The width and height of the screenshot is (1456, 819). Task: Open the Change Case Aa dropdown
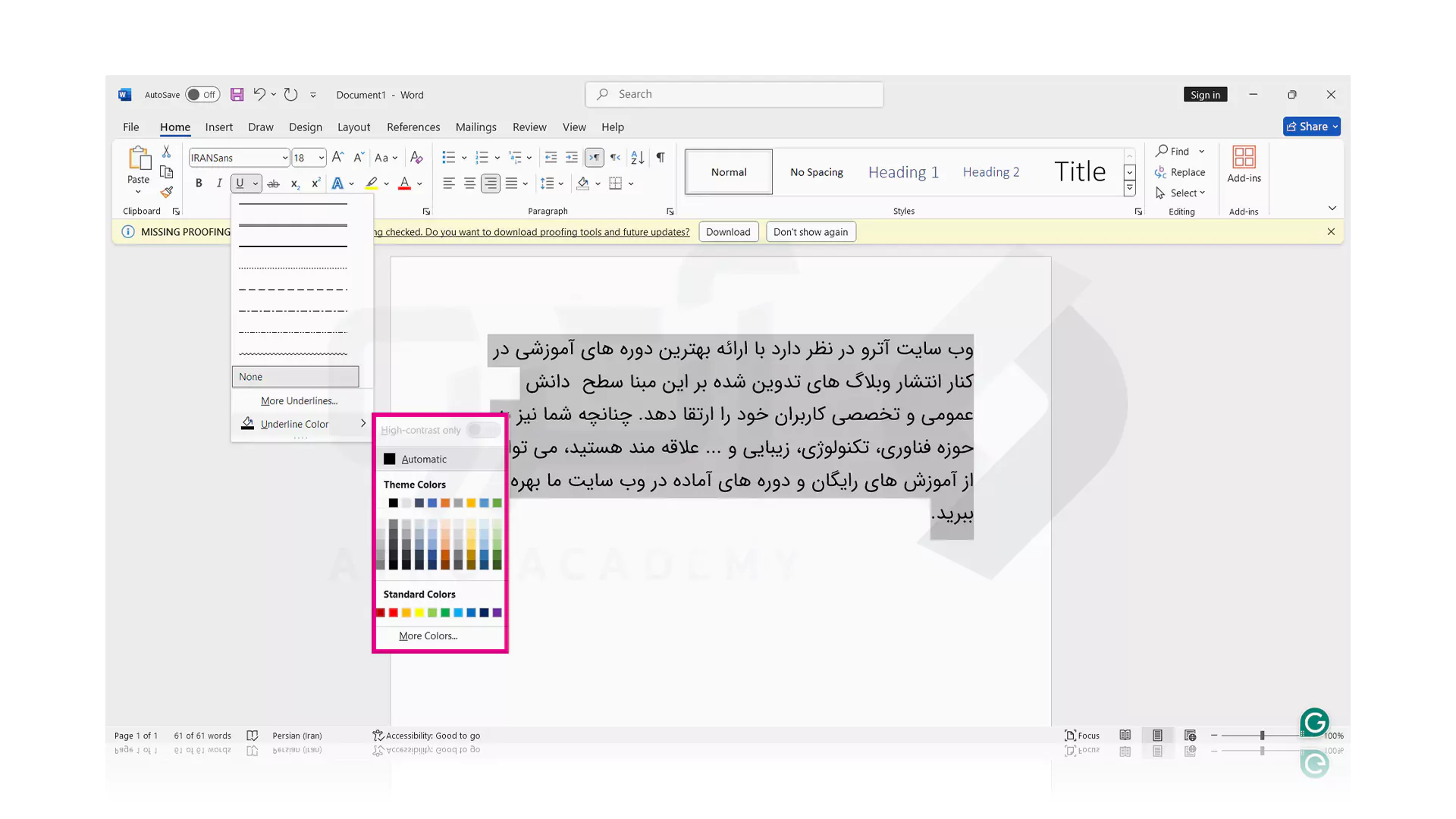(386, 157)
